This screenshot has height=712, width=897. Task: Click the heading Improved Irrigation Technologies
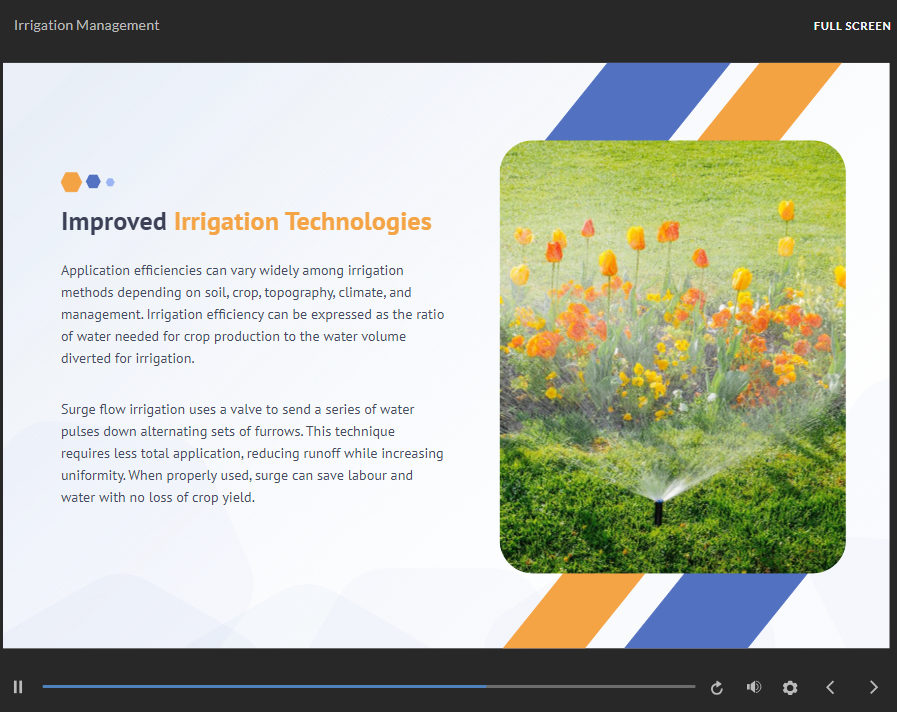pos(246,222)
